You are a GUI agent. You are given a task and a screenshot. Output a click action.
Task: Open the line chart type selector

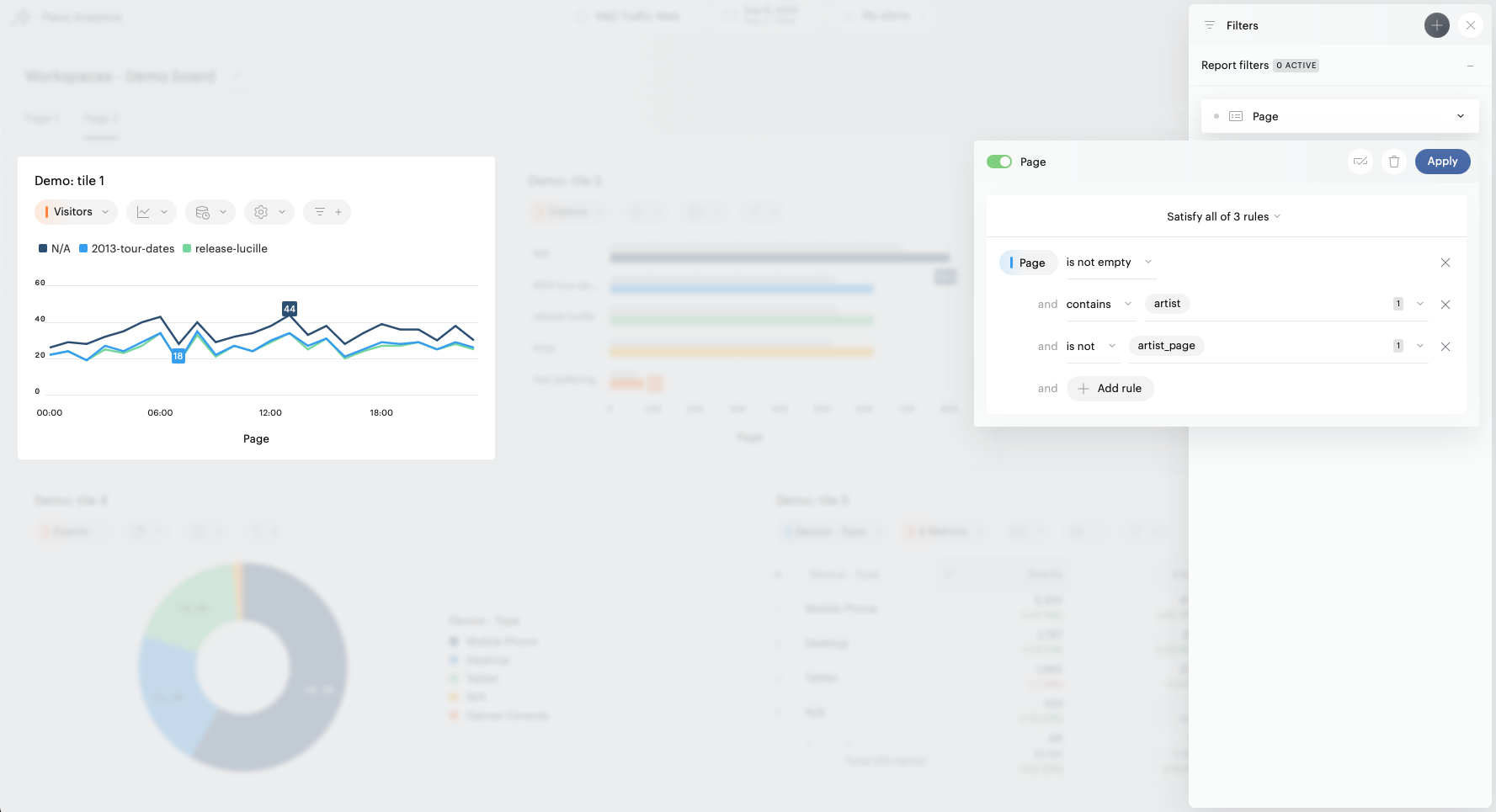(152, 212)
